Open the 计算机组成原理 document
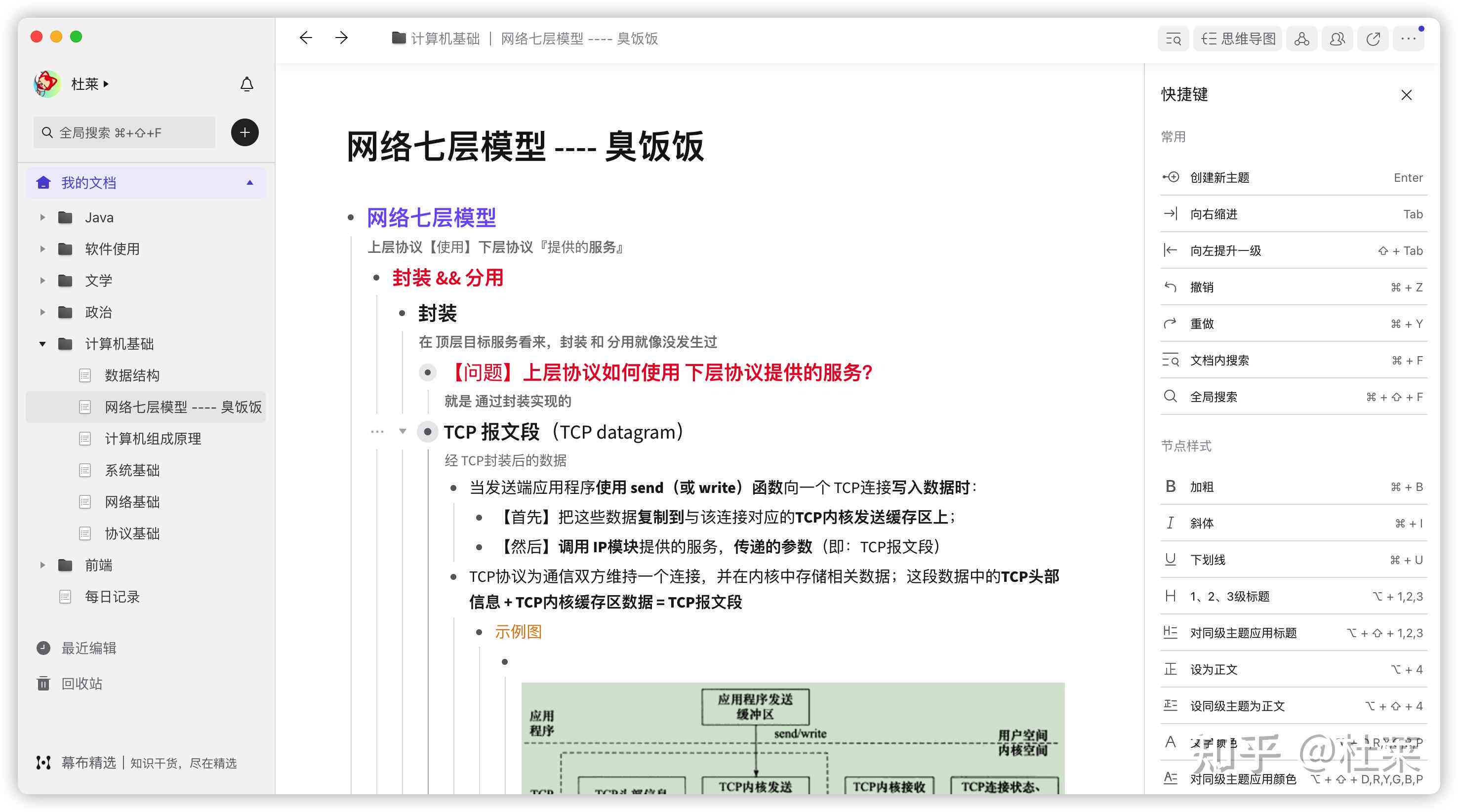The image size is (1458, 812). coord(146,439)
